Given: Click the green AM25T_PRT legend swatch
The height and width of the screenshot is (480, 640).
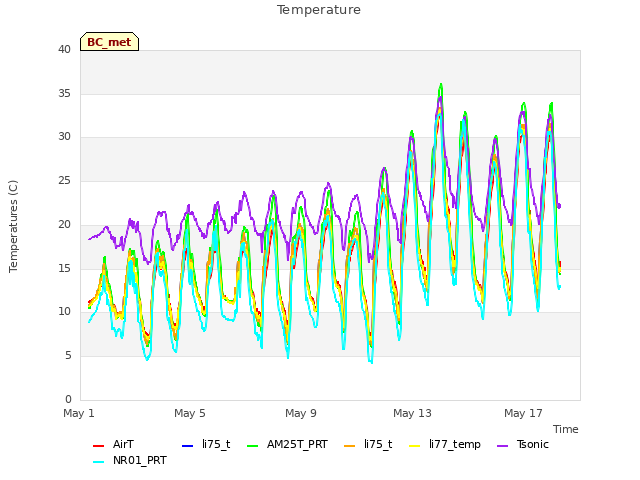Looking at the screenshot, I should pyautogui.click(x=253, y=445).
